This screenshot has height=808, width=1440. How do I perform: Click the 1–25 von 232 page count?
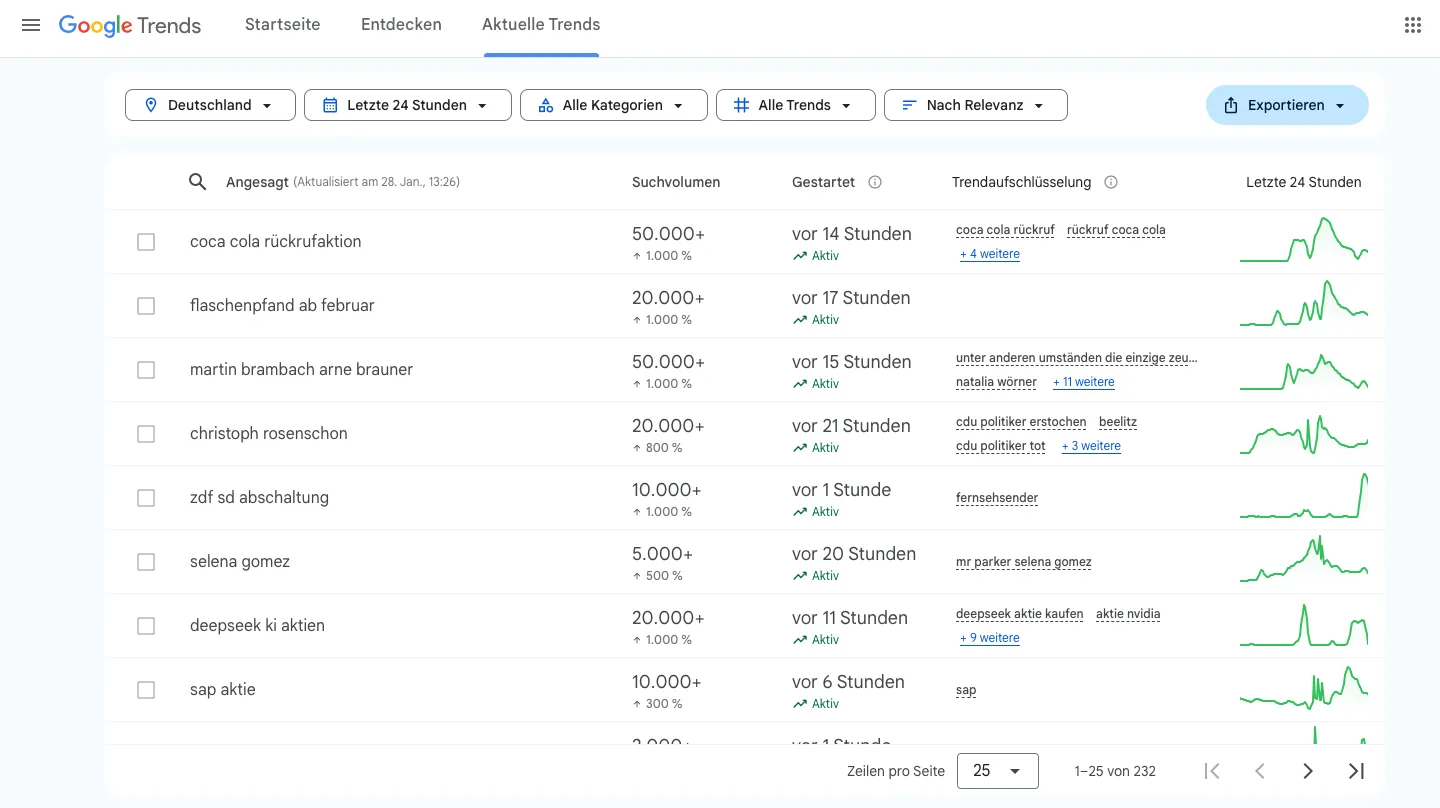(1115, 771)
